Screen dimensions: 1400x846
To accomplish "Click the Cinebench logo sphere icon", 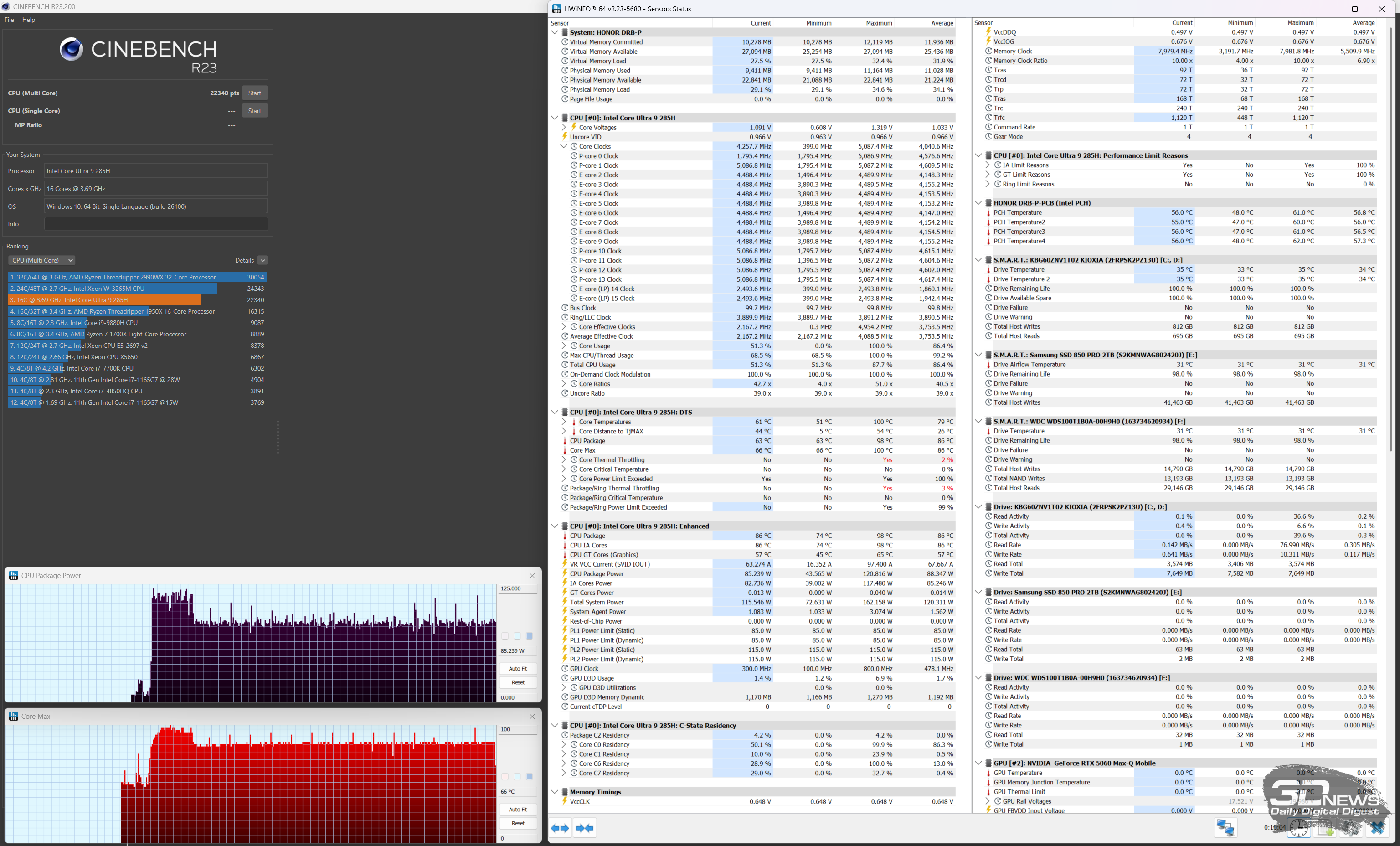I will click(x=71, y=49).
